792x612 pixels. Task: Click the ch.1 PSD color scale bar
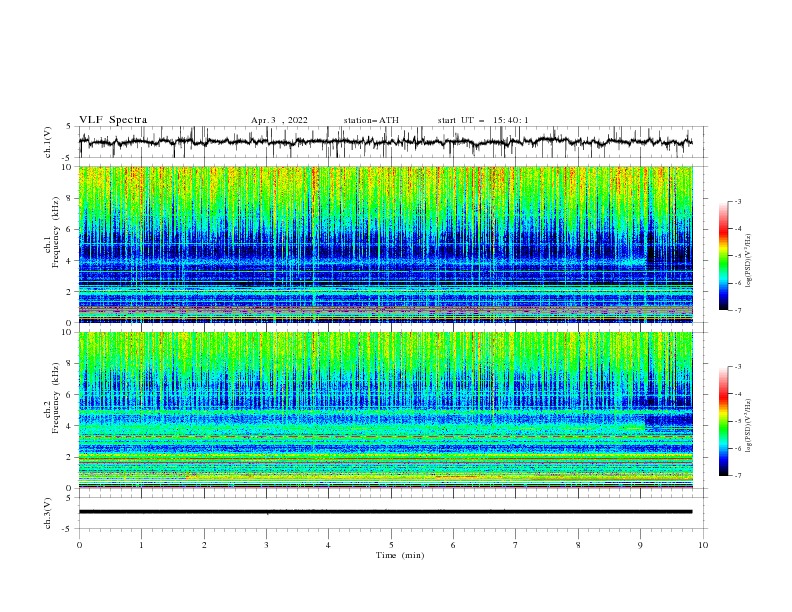point(723,256)
